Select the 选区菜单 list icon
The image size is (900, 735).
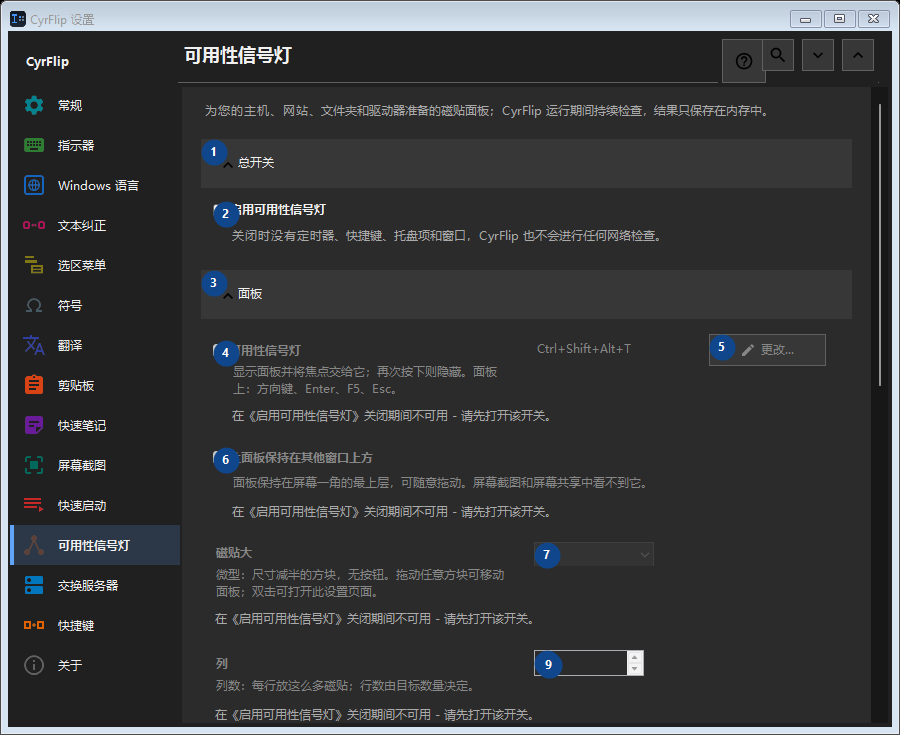point(34,265)
